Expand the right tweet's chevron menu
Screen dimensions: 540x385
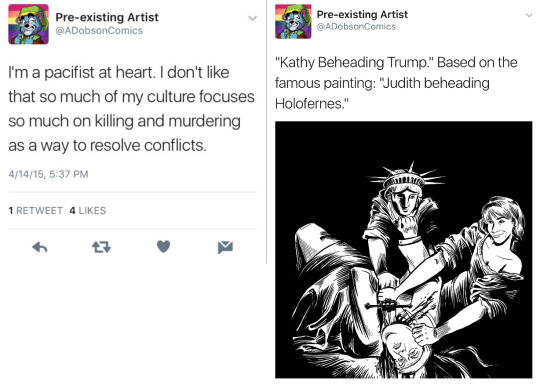point(529,15)
